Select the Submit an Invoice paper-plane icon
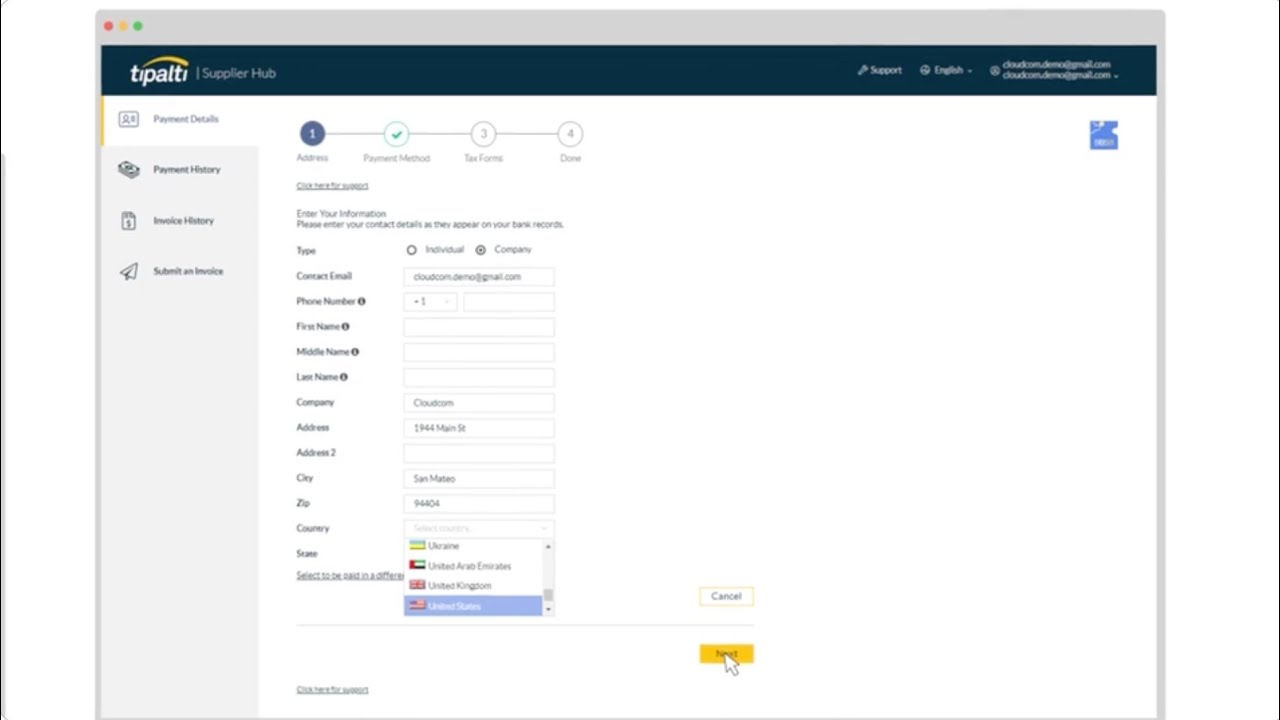Screen dimensions: 1280x720 (x=128, y=270)
